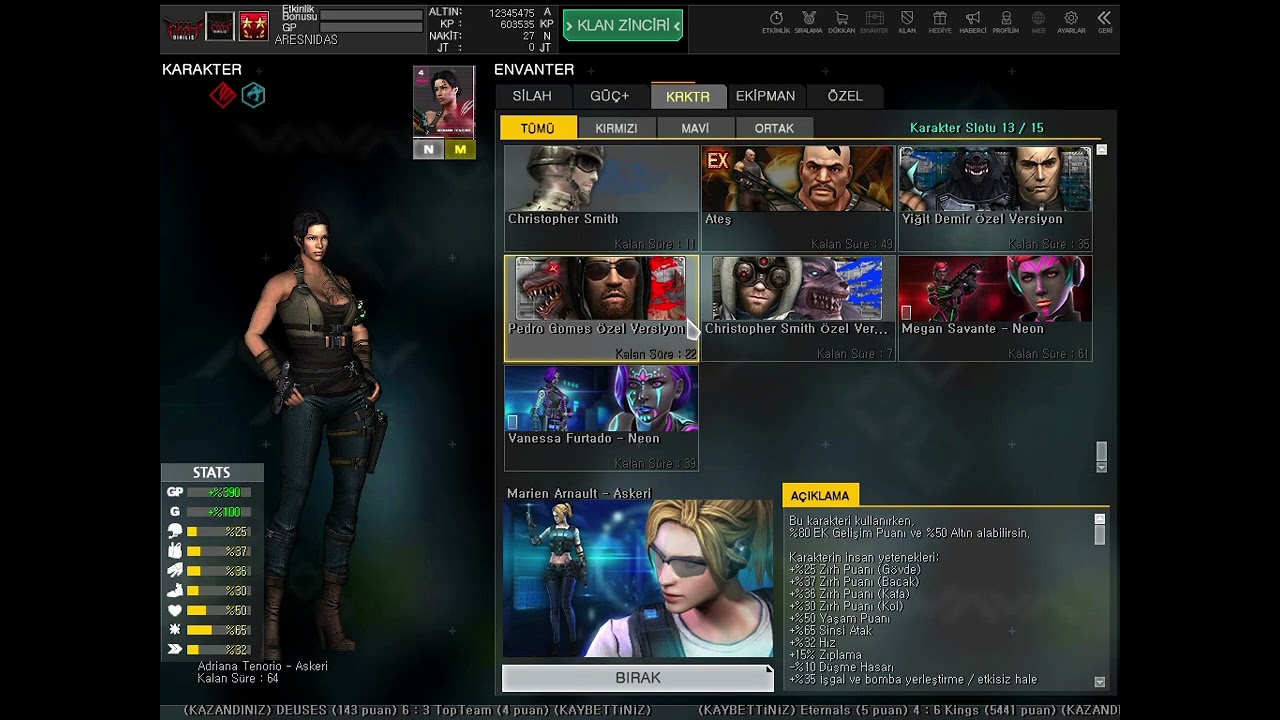Viewport: 1280px width, 720px height.
Task: Select the Kırmızı filter
Action: point(616,128)
